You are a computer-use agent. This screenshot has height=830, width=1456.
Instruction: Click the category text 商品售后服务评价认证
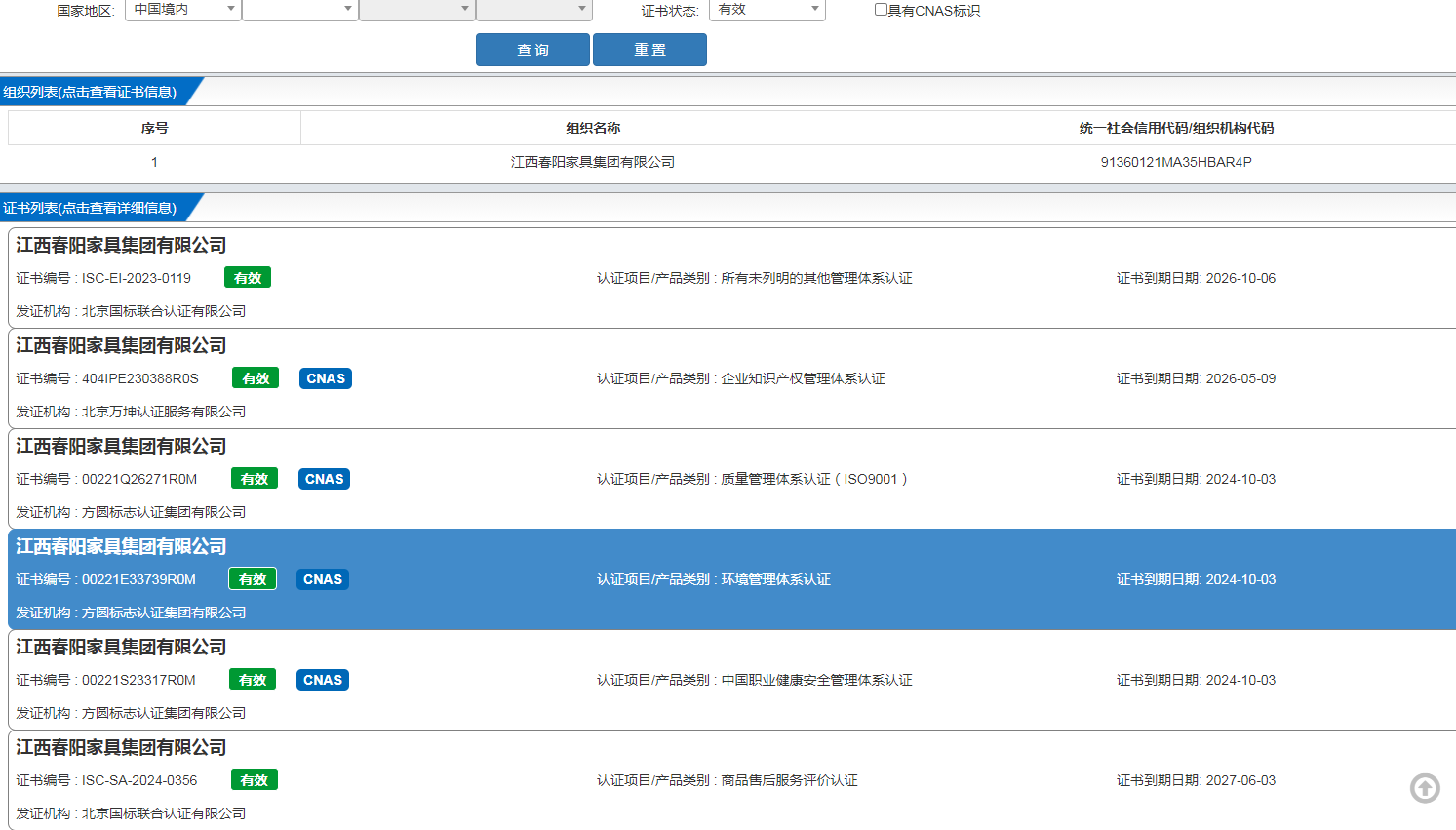(789, 780)
